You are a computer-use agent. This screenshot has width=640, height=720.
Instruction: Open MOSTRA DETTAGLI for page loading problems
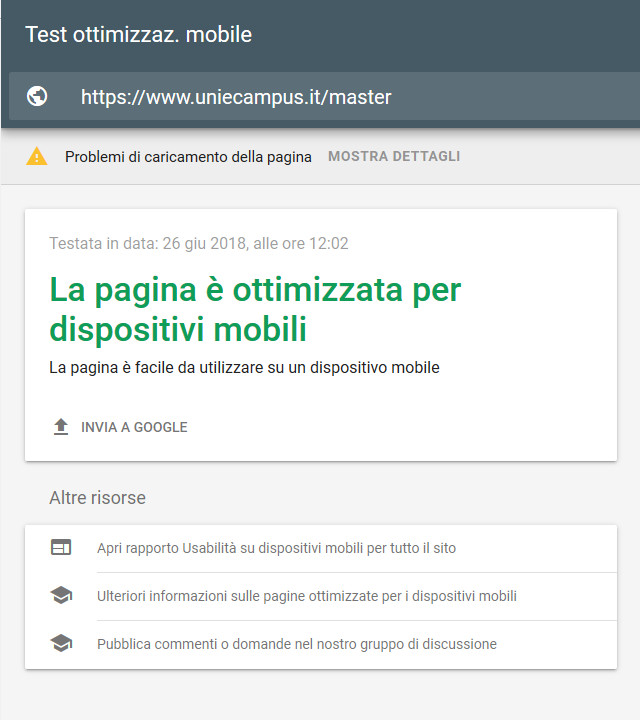point(394,156)
